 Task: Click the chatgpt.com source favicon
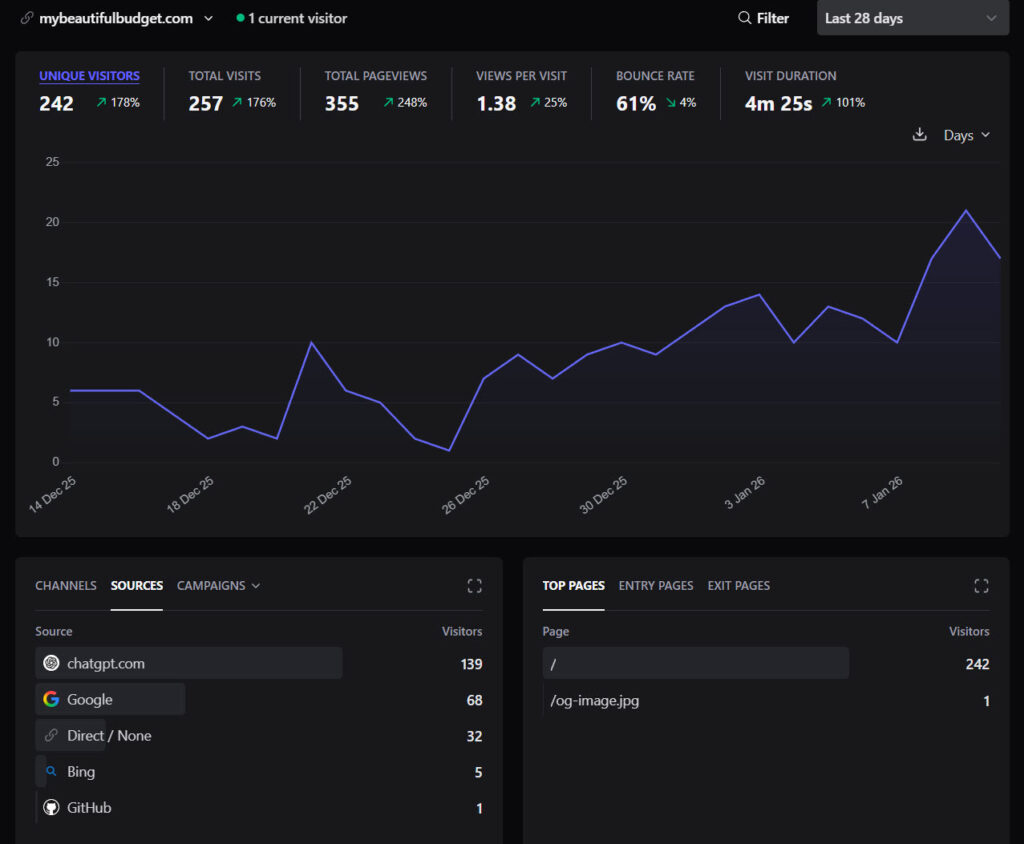pos(51,663)
